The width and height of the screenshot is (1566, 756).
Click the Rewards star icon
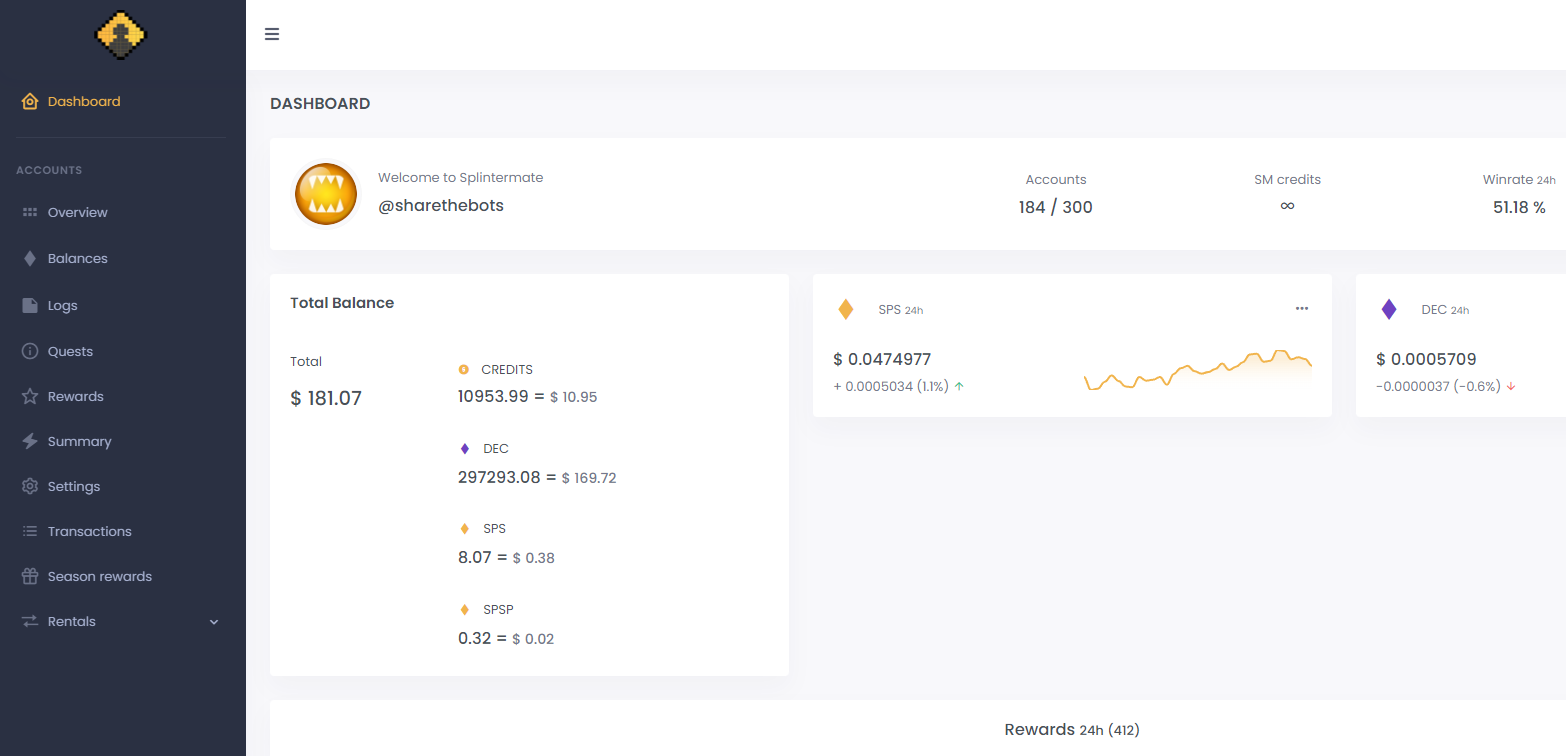pyautogui.click(x=30, y=396)
